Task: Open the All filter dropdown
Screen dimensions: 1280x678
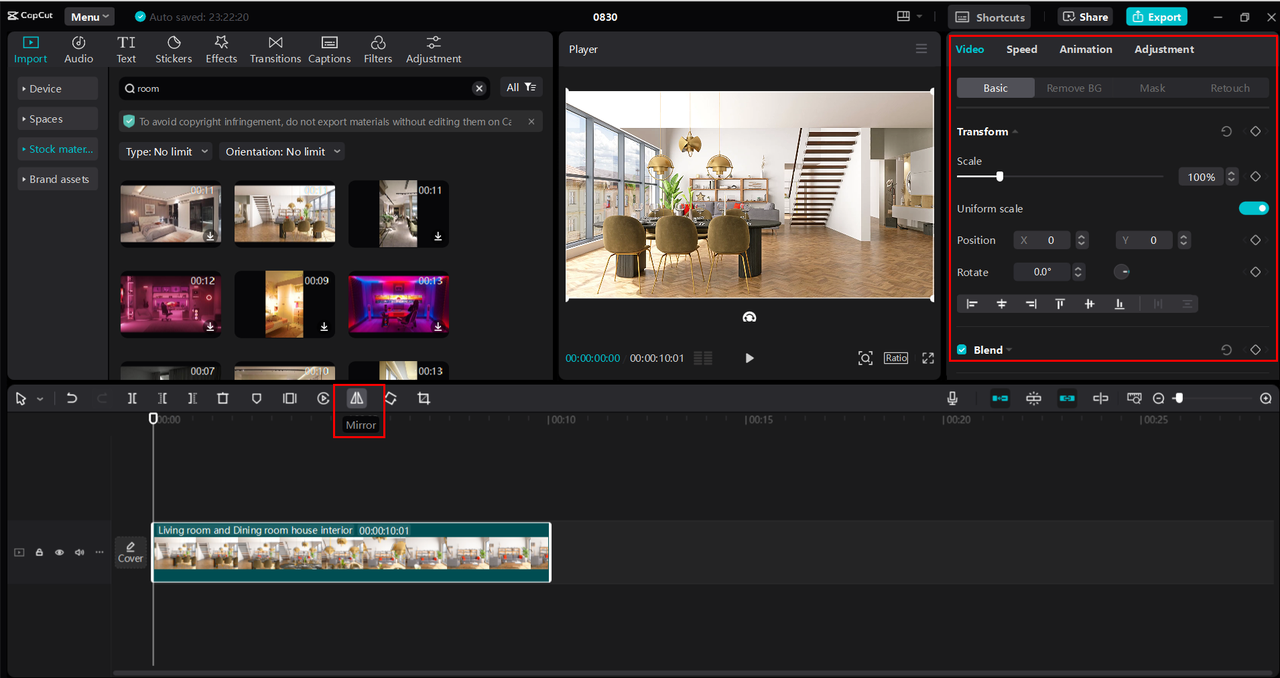Action: pos(521,88)
